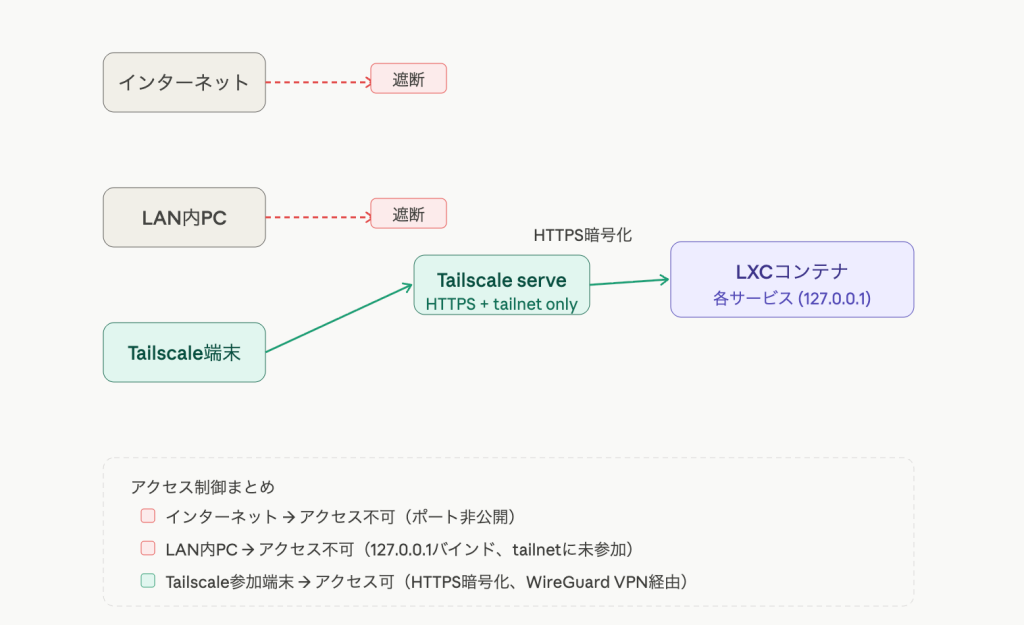Select the red dashed arrow from LAN内PC
The image size is (1024, 625).
316,217
